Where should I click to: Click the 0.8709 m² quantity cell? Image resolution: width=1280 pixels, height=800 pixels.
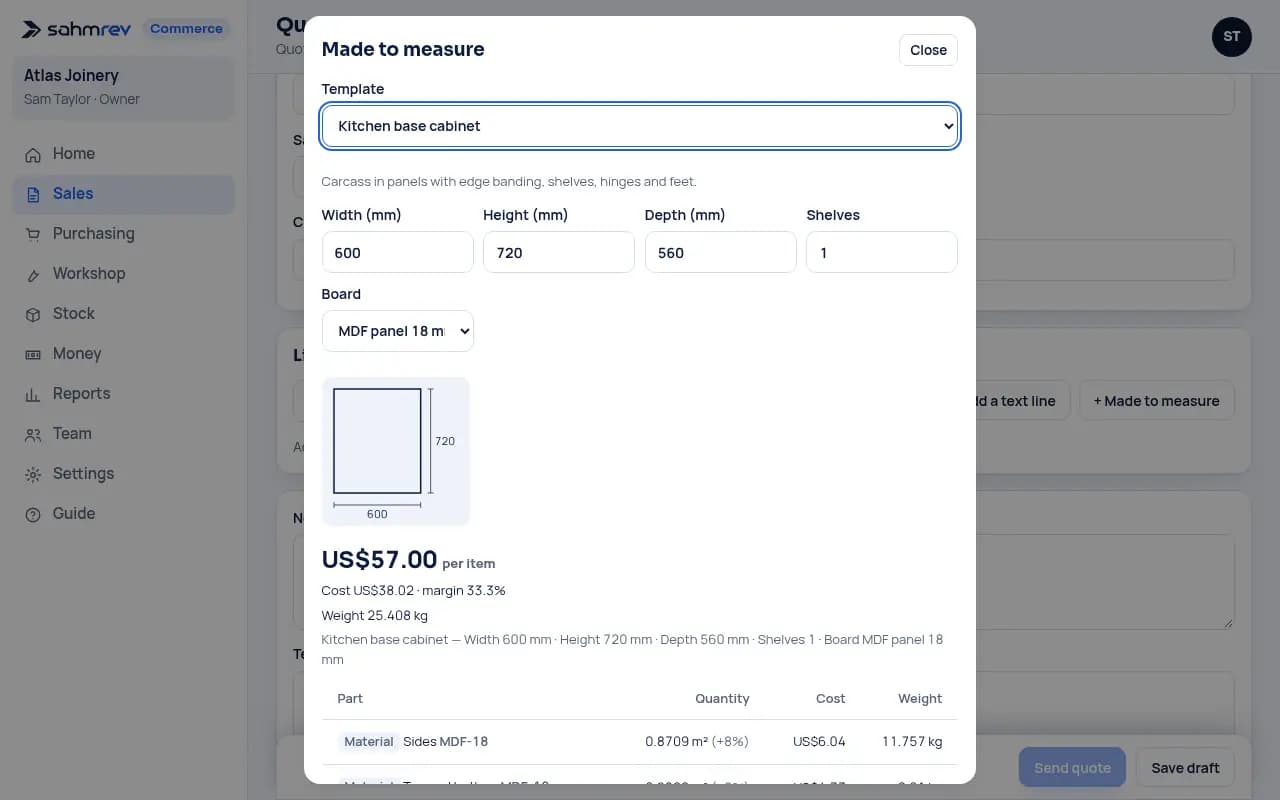[697, 742]
